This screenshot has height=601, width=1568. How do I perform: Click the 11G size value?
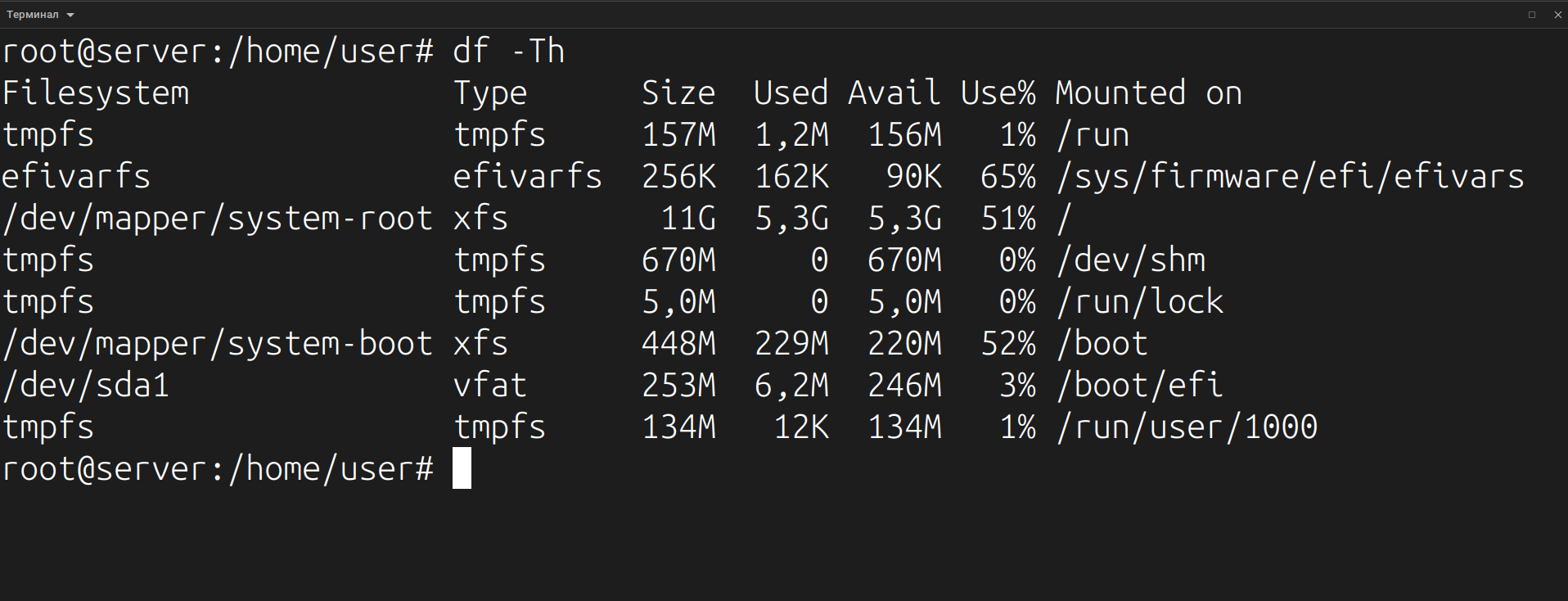(x=688, y=219)
